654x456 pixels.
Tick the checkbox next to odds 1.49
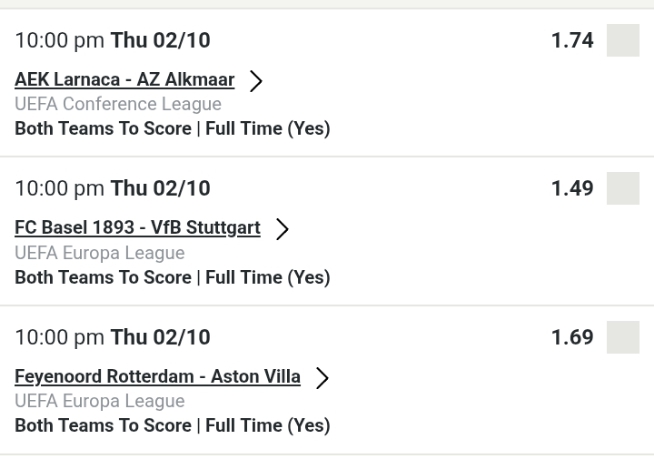pyautogui.click(x=623, y=189)
